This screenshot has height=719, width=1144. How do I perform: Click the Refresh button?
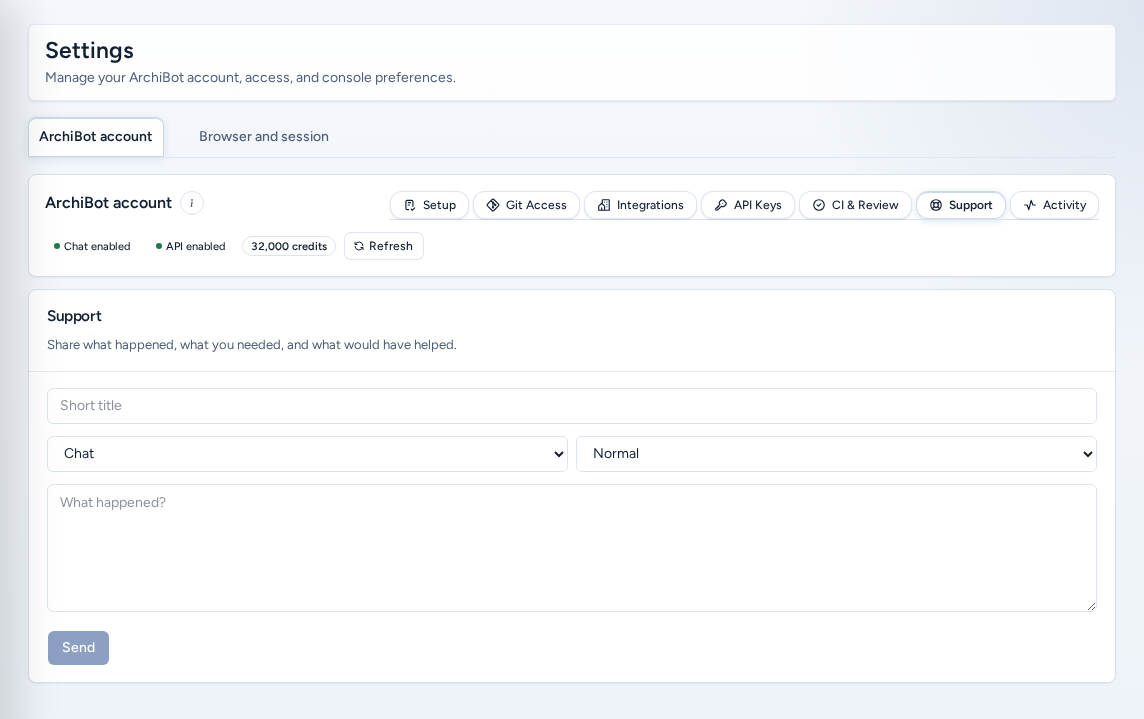point(384,246)
